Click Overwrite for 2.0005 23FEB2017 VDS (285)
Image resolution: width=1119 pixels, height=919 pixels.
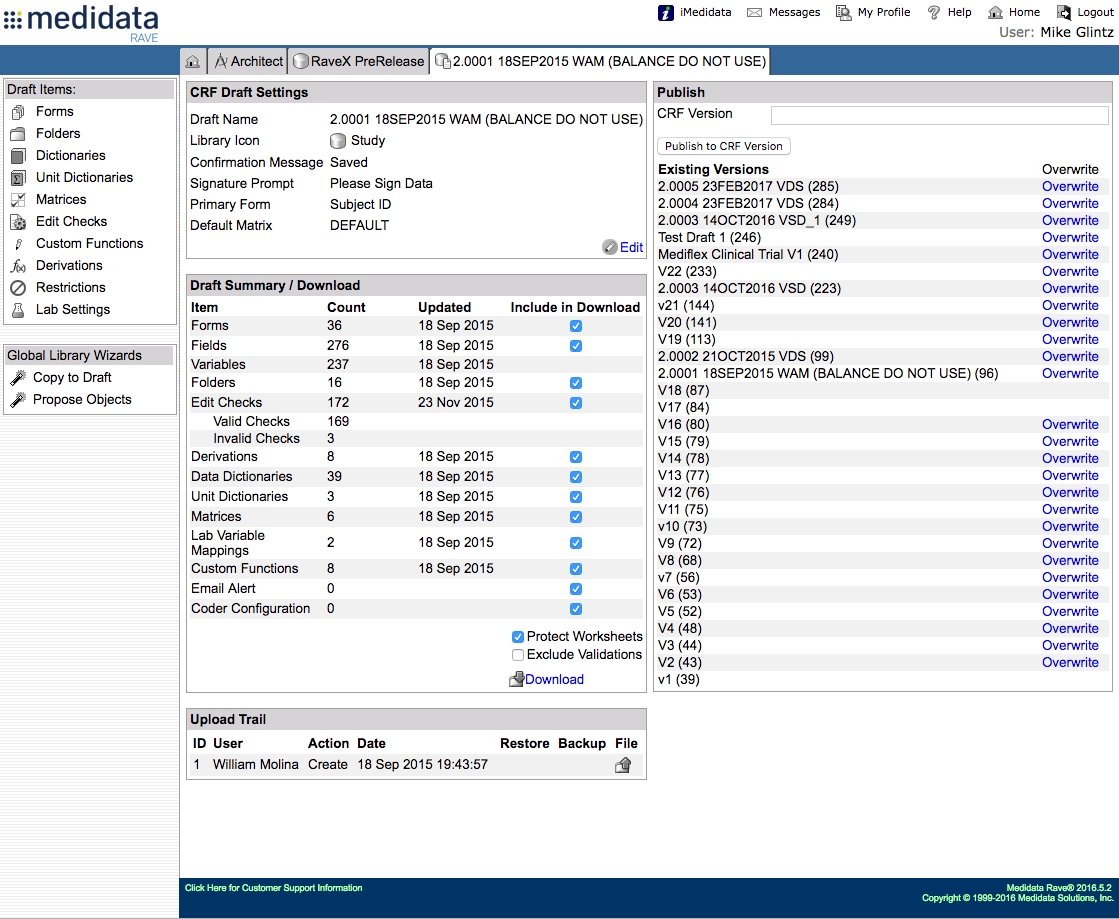point(1070,187)
